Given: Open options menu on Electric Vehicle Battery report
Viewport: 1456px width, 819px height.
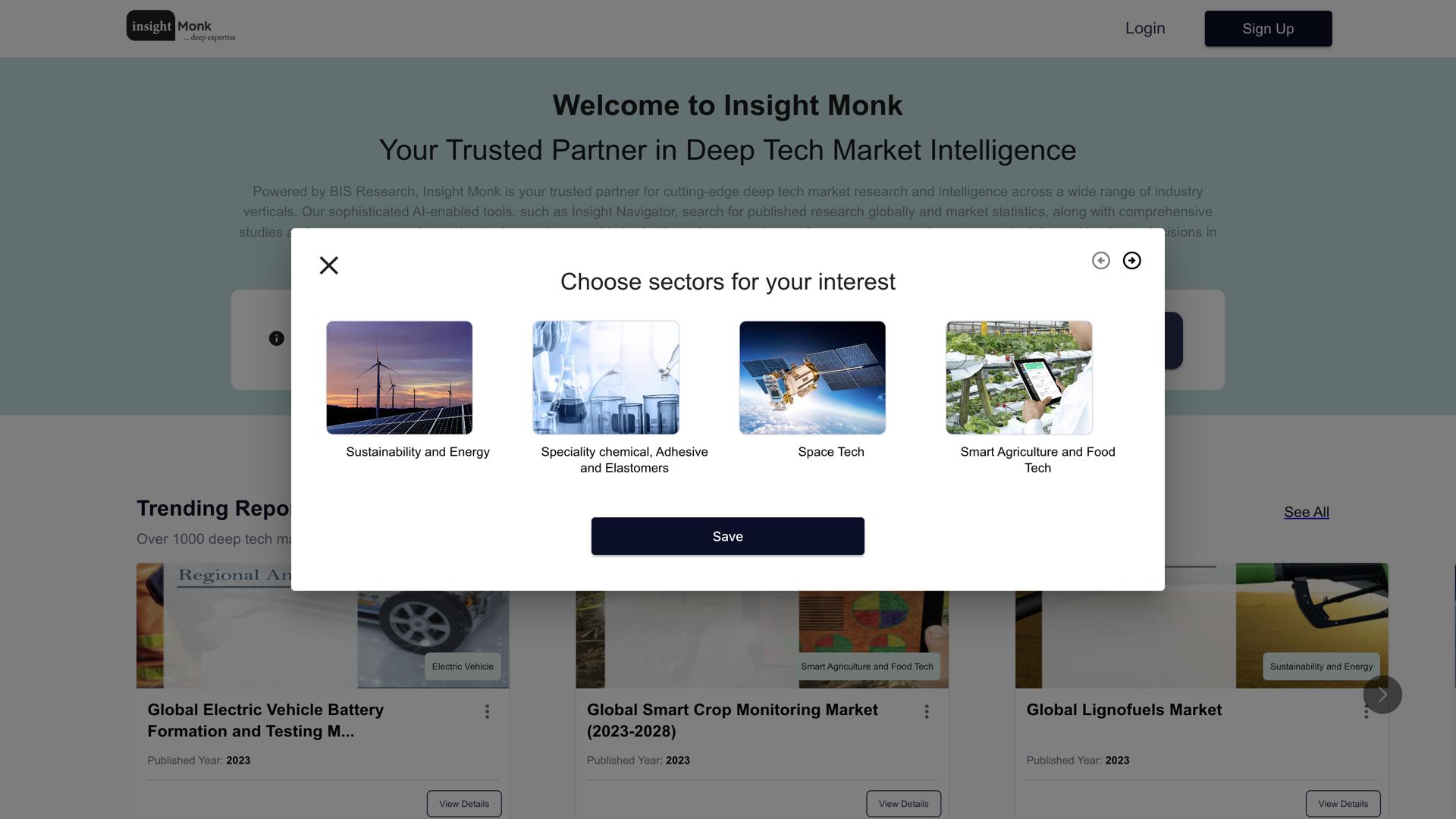Looking at the screenshot, I should coord(487,712).
